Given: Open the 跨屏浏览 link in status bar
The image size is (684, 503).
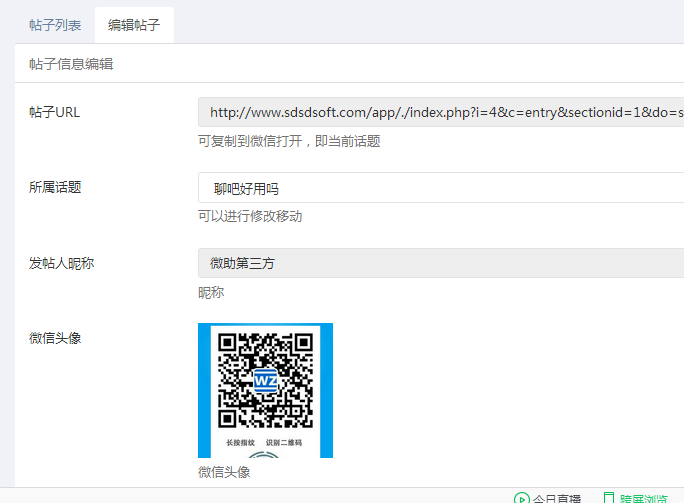Looking at the screenshot, I should pos(643,499).
